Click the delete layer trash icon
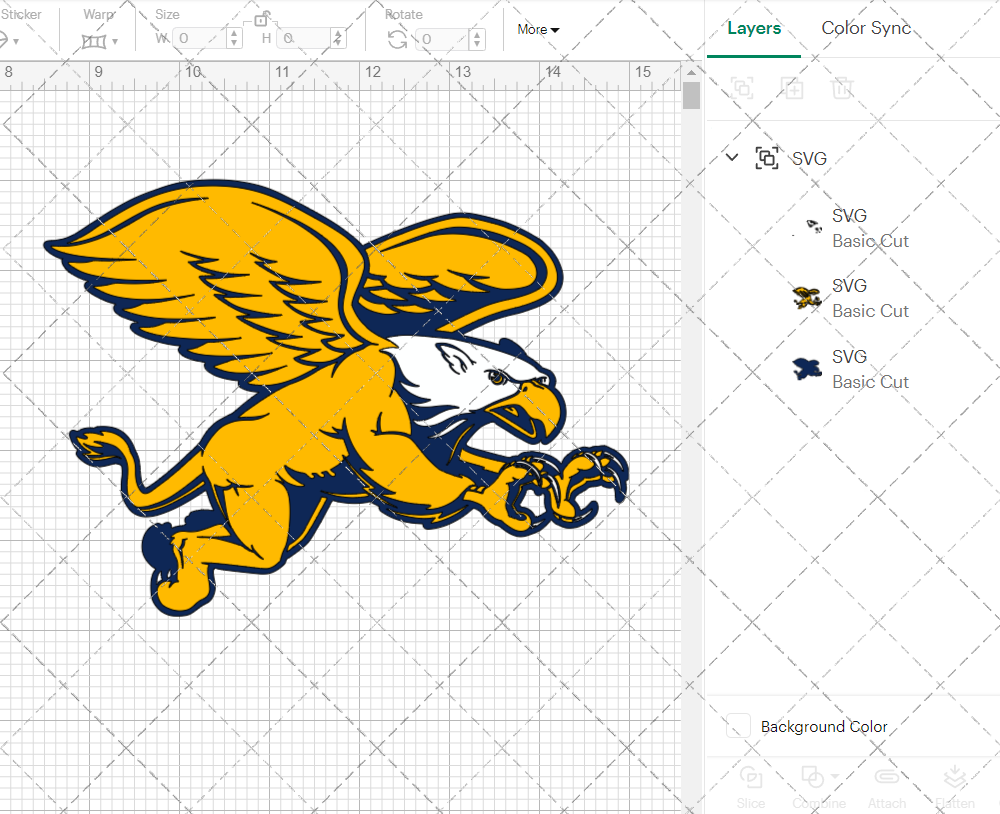The height and width of the screenshot is (814, 1000). click(843, 88)
